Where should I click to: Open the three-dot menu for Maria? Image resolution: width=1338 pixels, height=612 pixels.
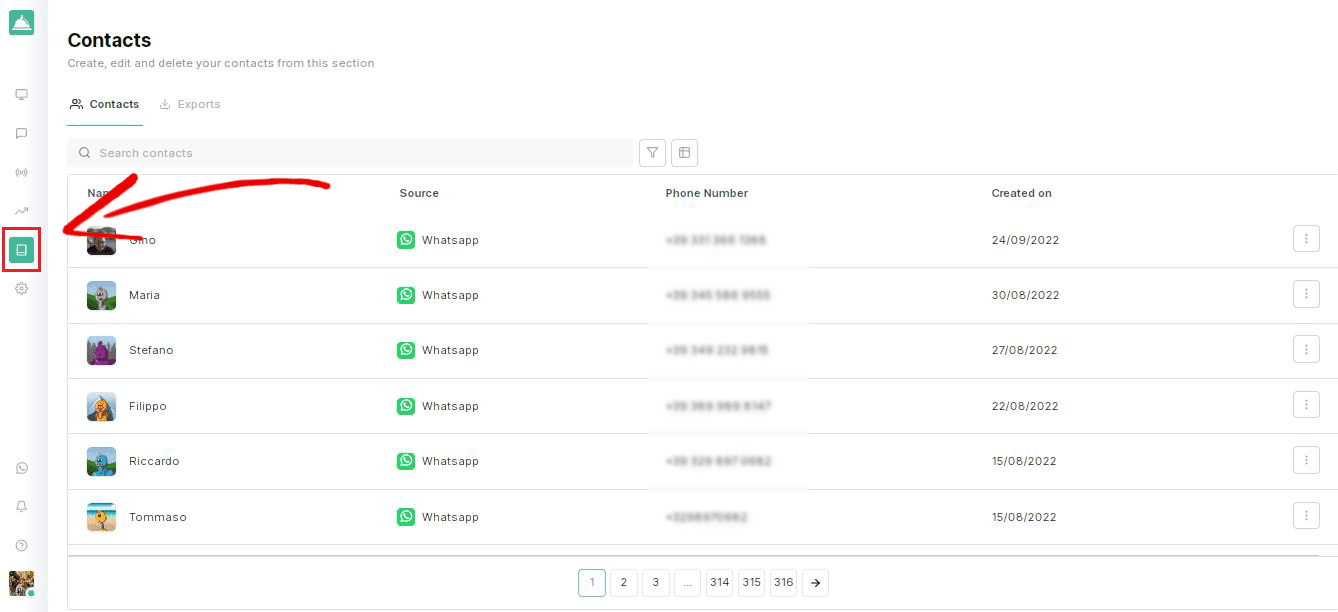[x=1306, y=294]
